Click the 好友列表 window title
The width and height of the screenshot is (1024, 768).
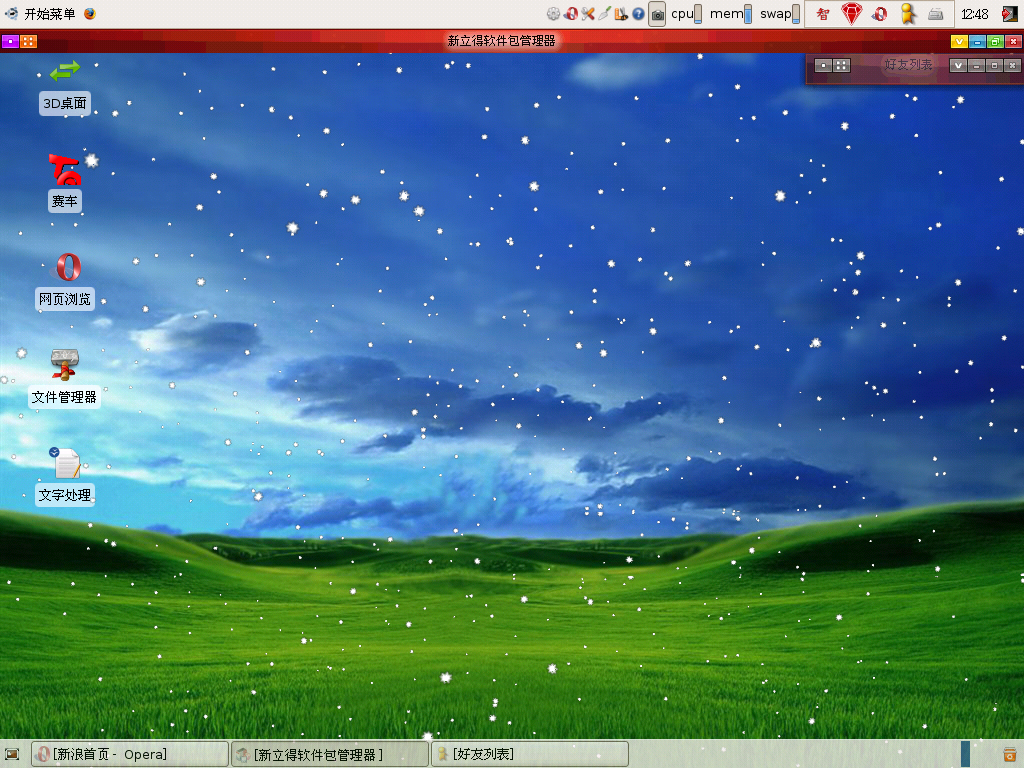click(x=908, y=65)
